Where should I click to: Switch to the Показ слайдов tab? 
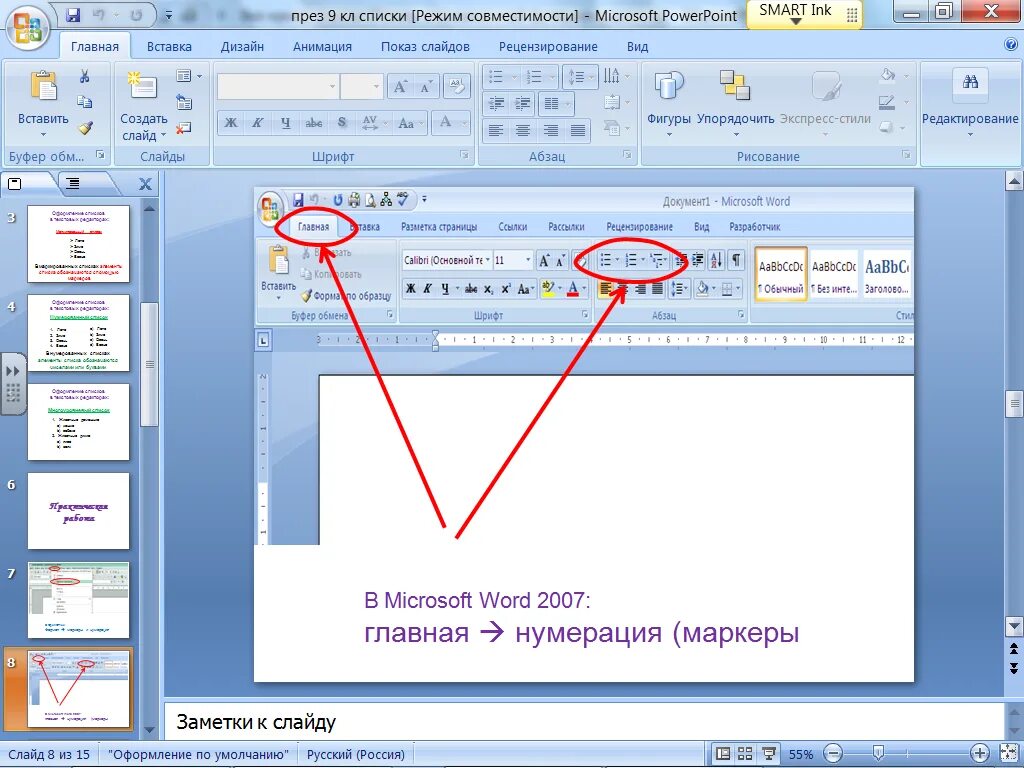click(x=425, y=46)
